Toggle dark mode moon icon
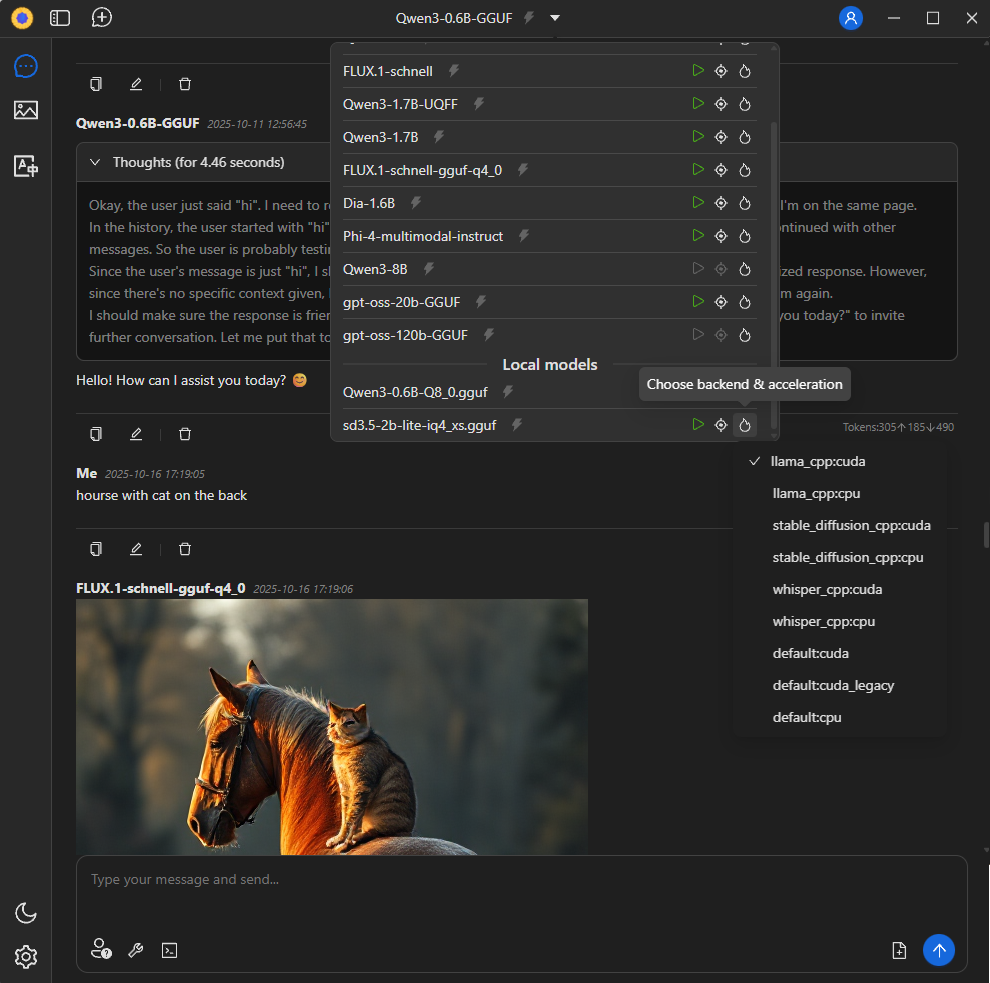 click(26, 912)
